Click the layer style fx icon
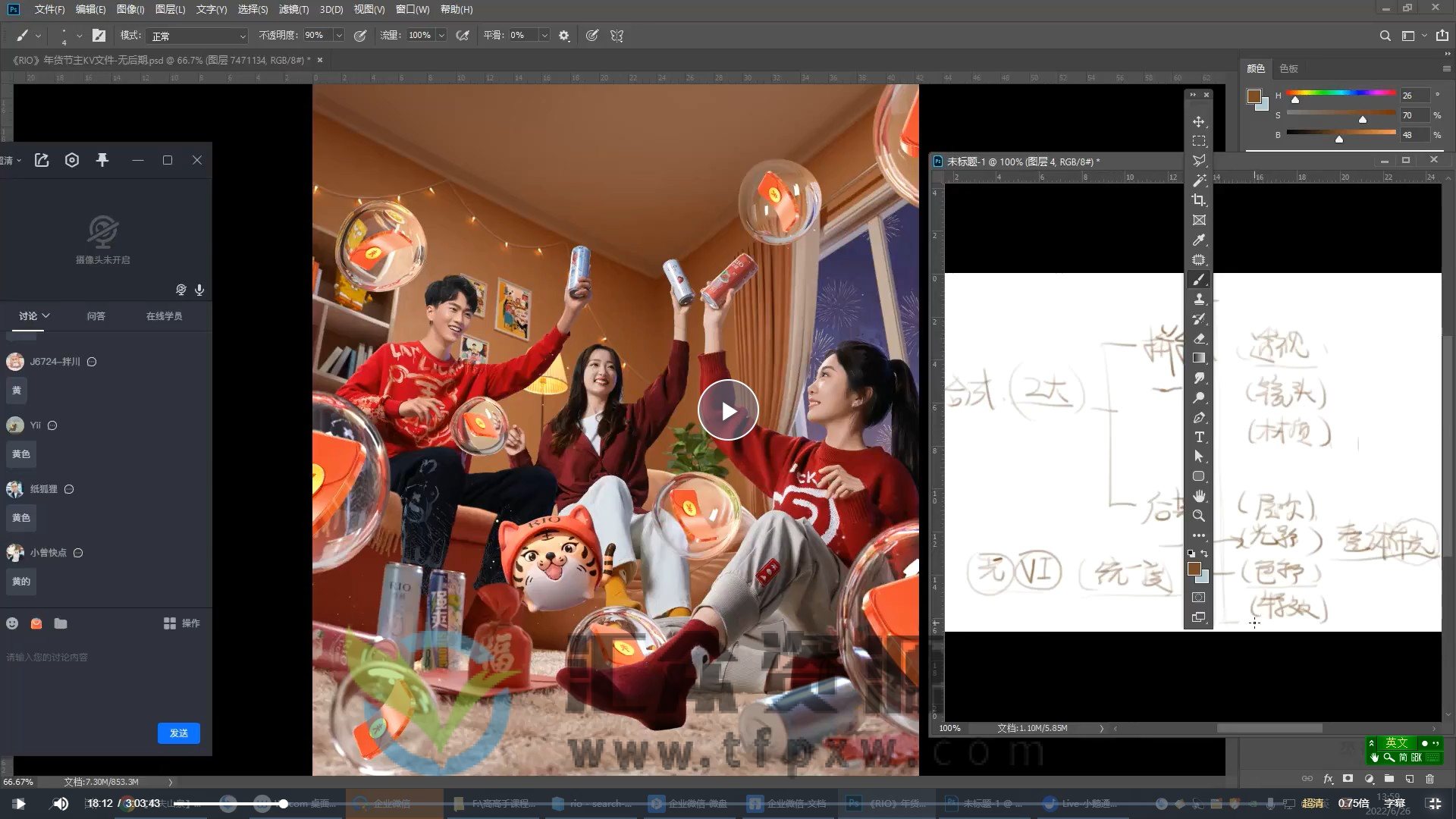Image resolution: width=1456 pixels, height=819 pixels. (x=1328, y=779)
